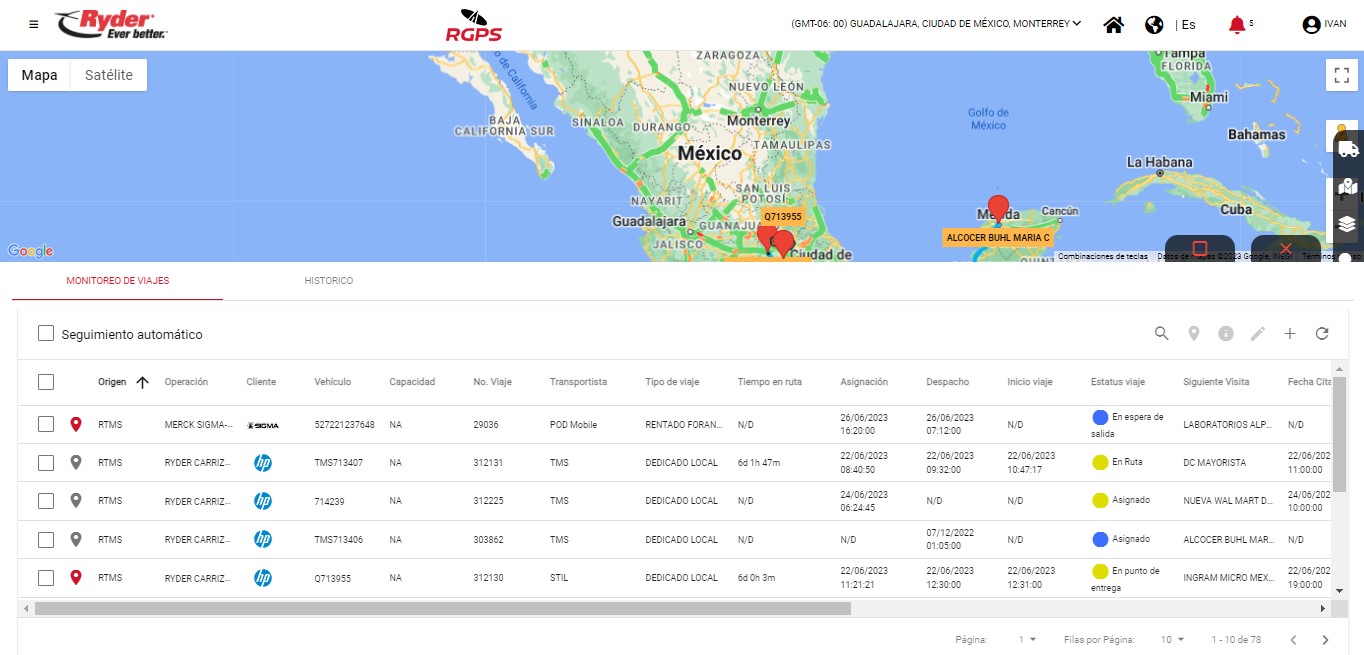Switch to the HISTORICO tab

click(x=329, y=281)
